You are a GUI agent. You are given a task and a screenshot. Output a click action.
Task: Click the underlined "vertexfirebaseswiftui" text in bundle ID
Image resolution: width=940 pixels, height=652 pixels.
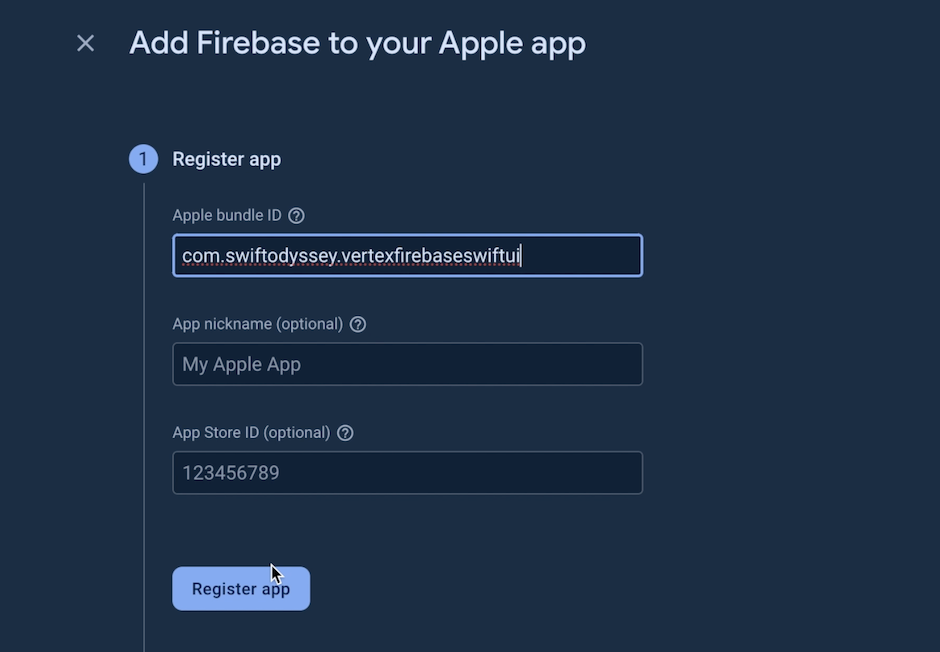[x=431, y=256]
